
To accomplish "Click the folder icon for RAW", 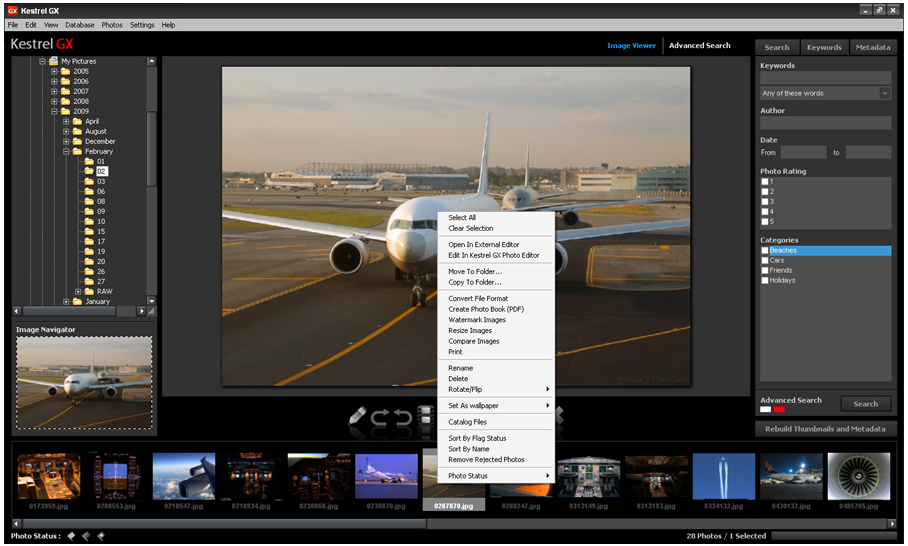I will [89, 291].
